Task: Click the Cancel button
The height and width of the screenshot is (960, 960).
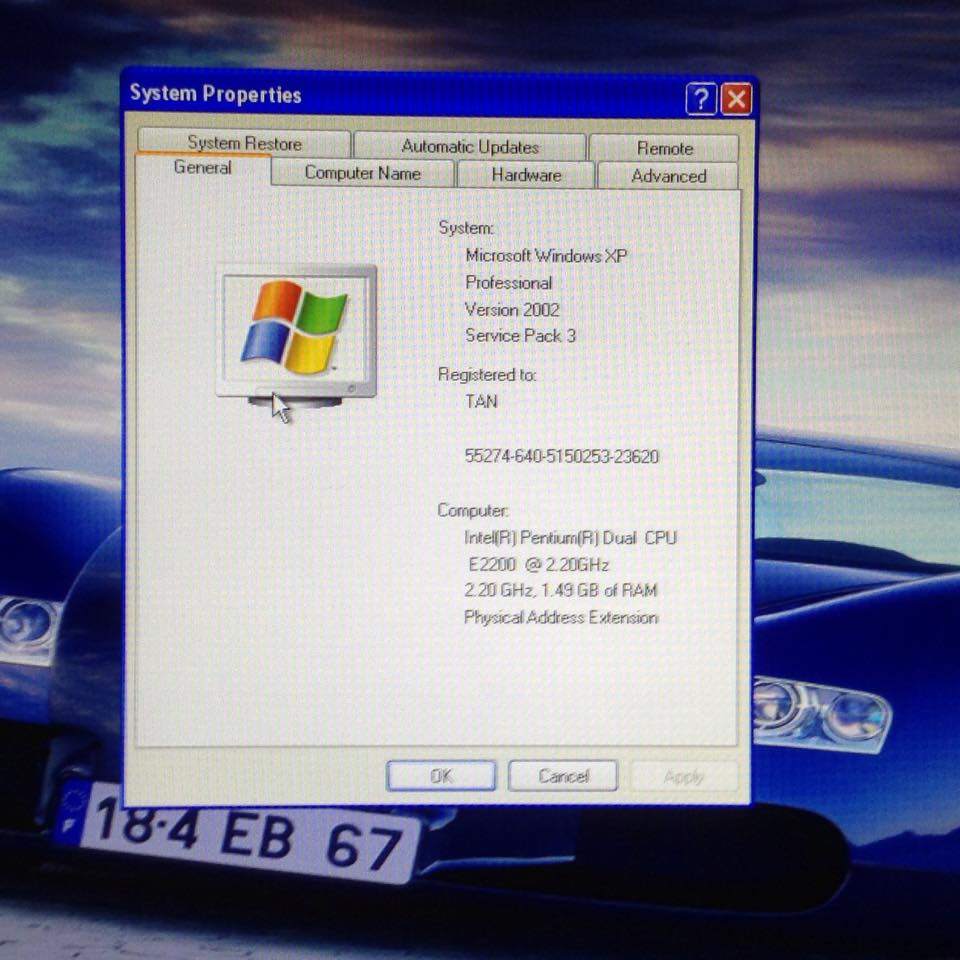Action: pyautogui.click(x=563, y=776)
